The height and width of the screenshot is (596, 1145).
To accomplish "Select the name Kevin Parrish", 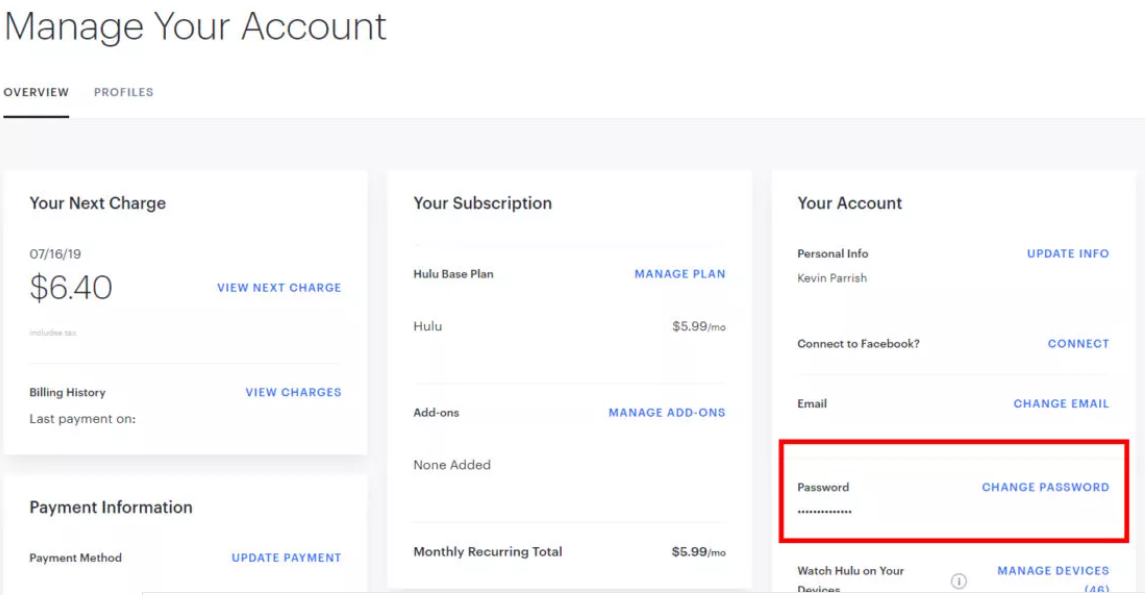I will pyautogui.click(x=832, y=278).
